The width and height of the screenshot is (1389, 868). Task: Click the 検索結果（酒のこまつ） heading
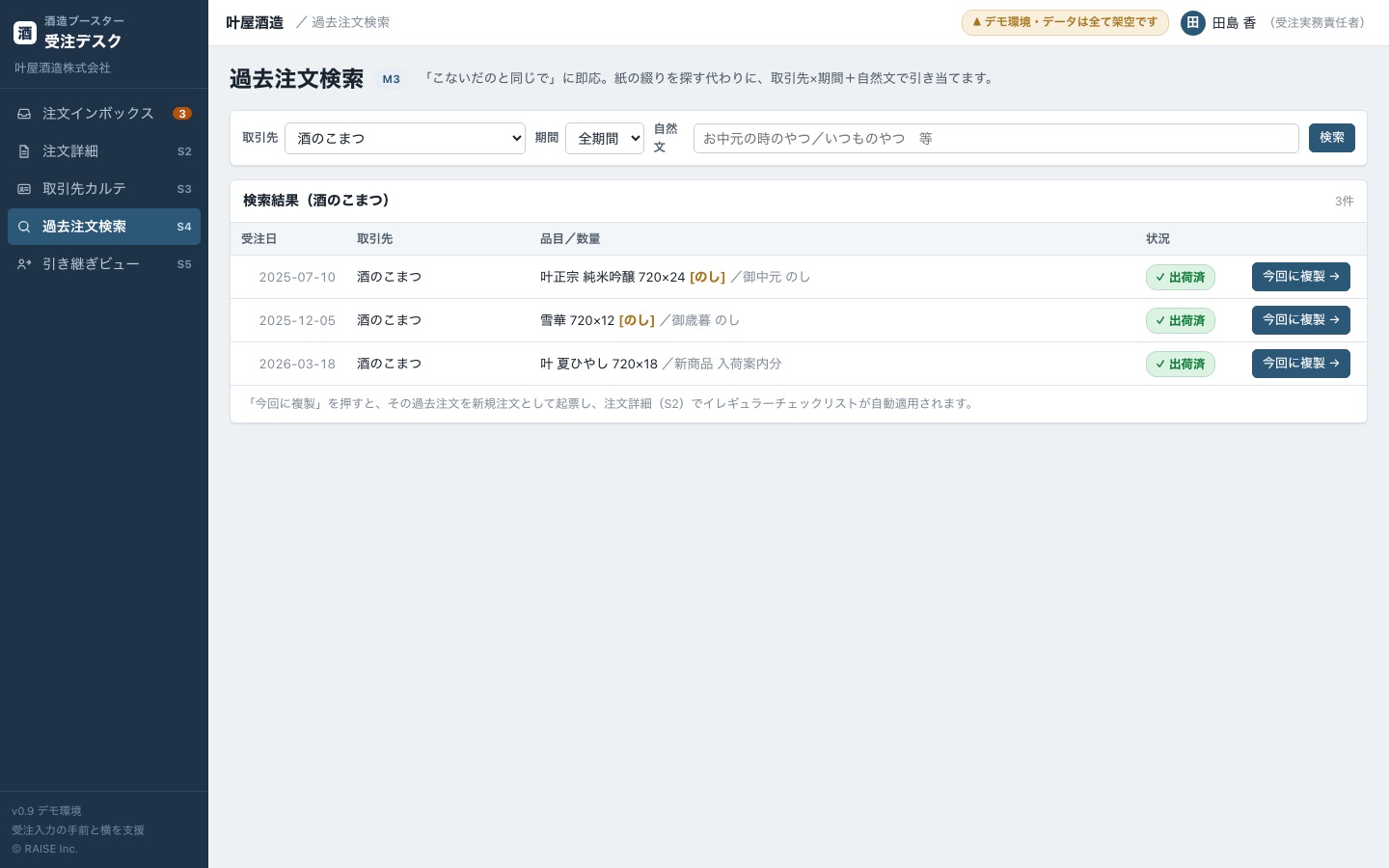316,201
